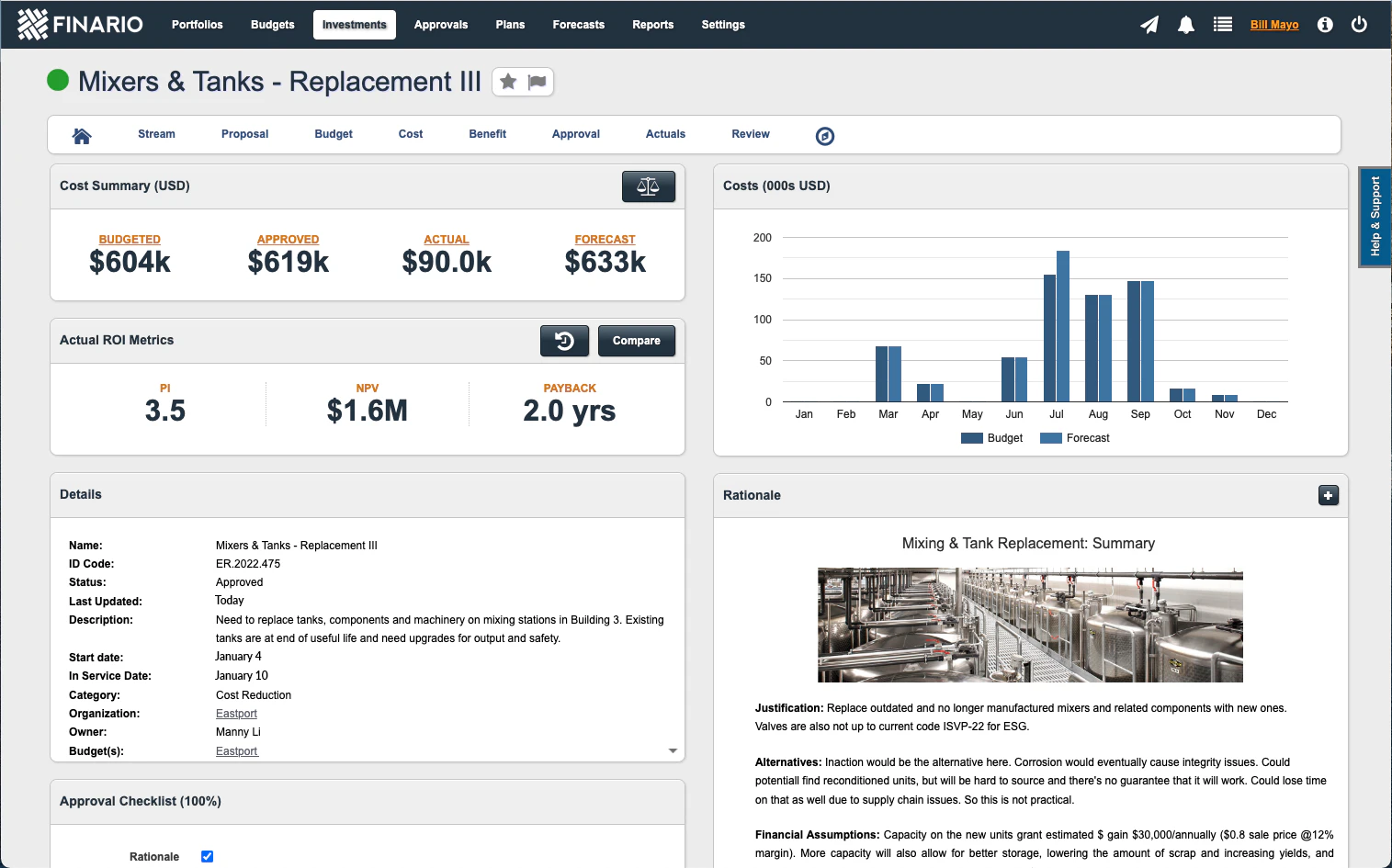This screenshot has width=1392, height=868.
Task: Click Bill Mayo's profile link
Action: 1274,25
